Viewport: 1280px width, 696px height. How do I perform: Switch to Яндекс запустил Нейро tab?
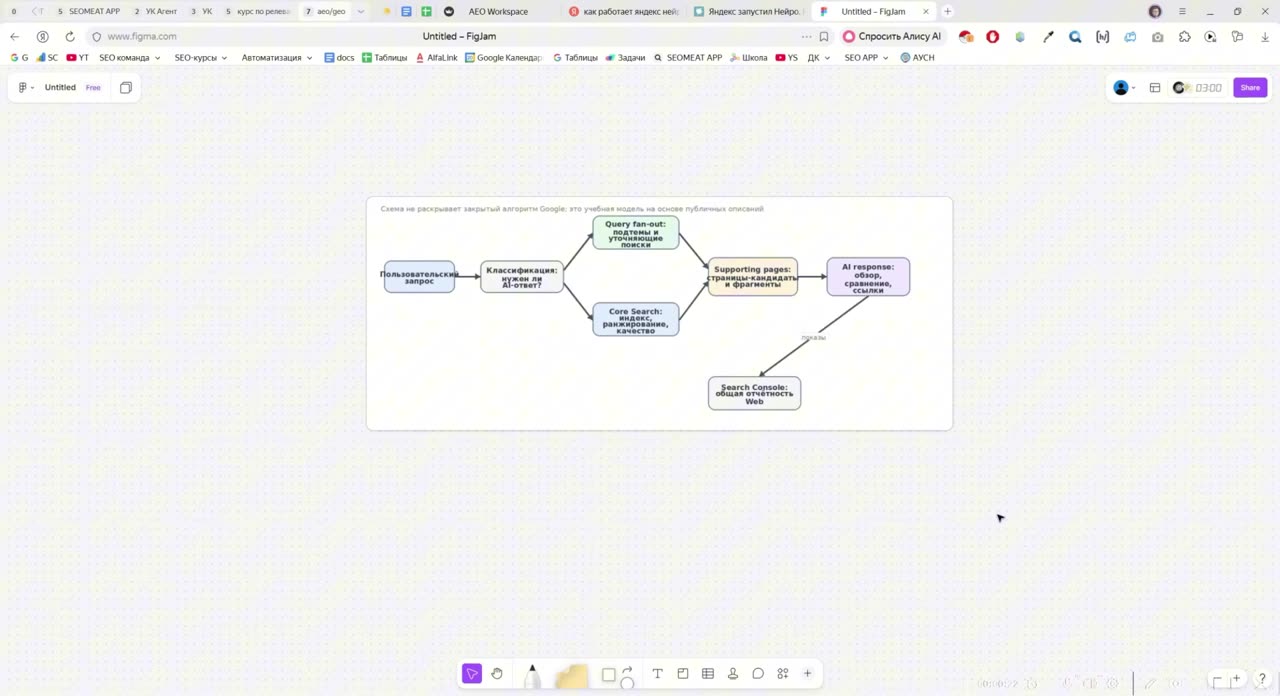tap(749, 12)
